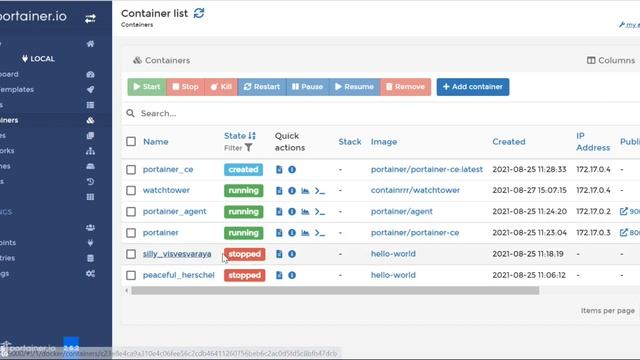This screenshot has height=360, width=640.
Task: Click the Resume button
Action: click(x=354, y=87)
